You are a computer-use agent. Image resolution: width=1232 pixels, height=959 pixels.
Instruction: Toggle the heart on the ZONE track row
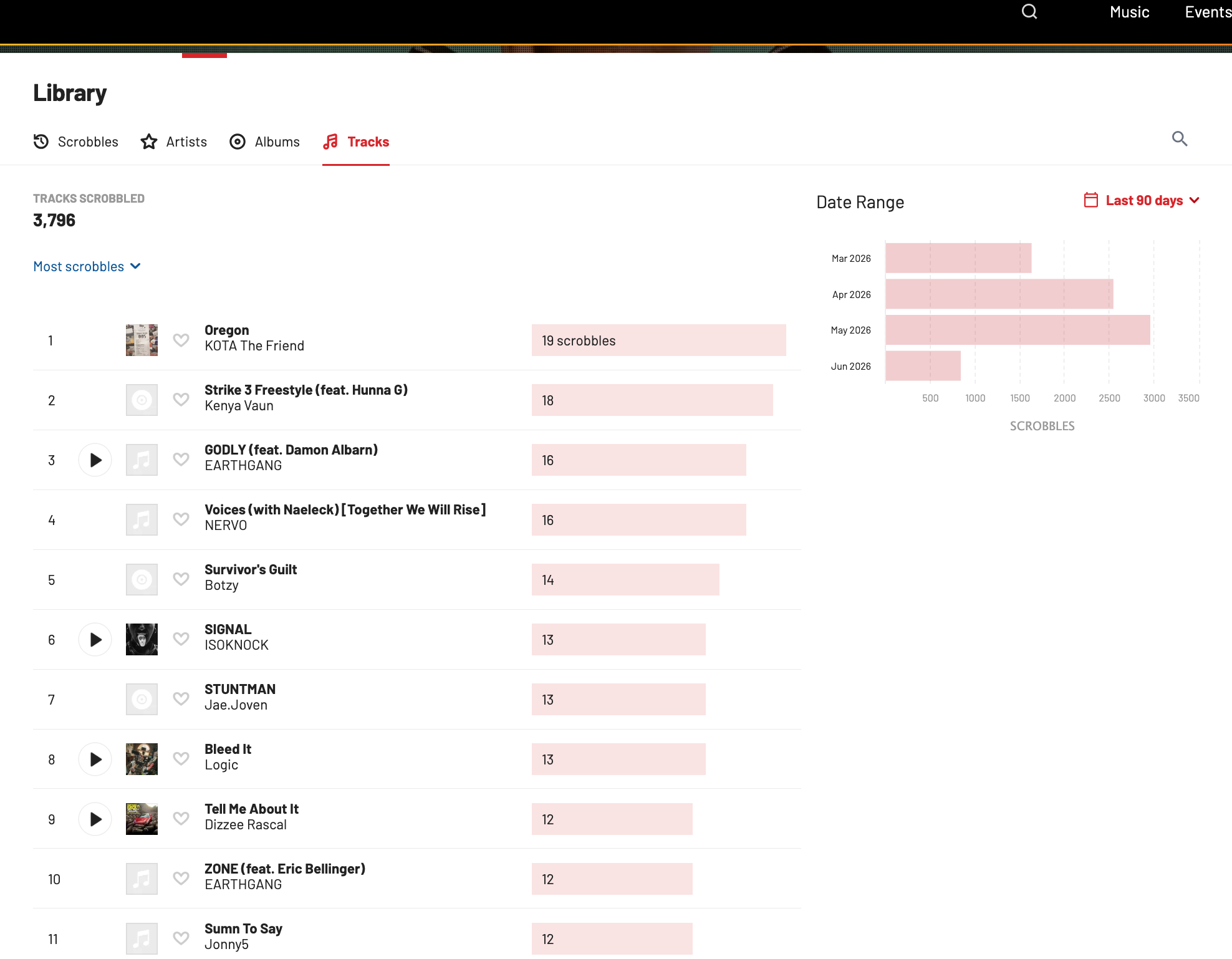click(181, 879)
